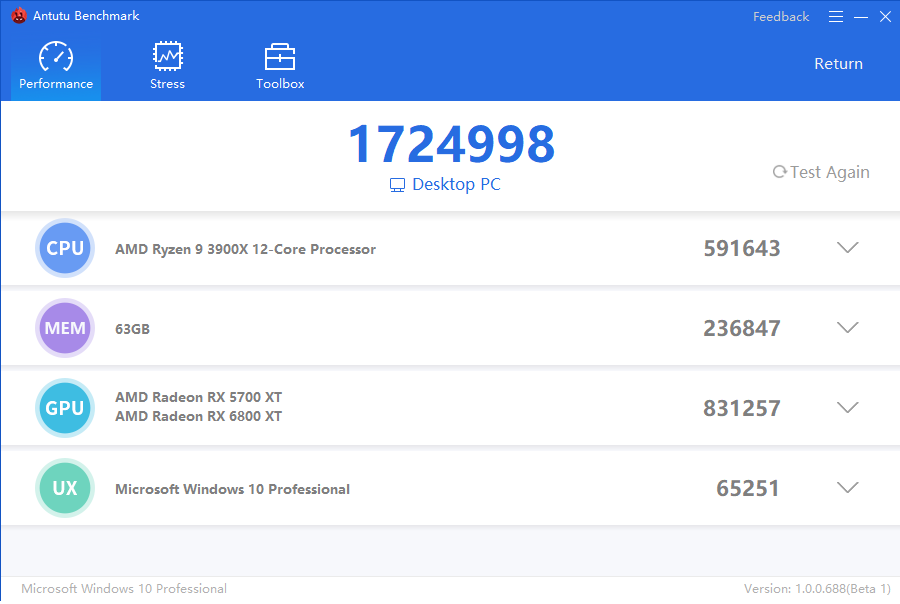Click the purple MEM badge icon

[x=65, y=328]
